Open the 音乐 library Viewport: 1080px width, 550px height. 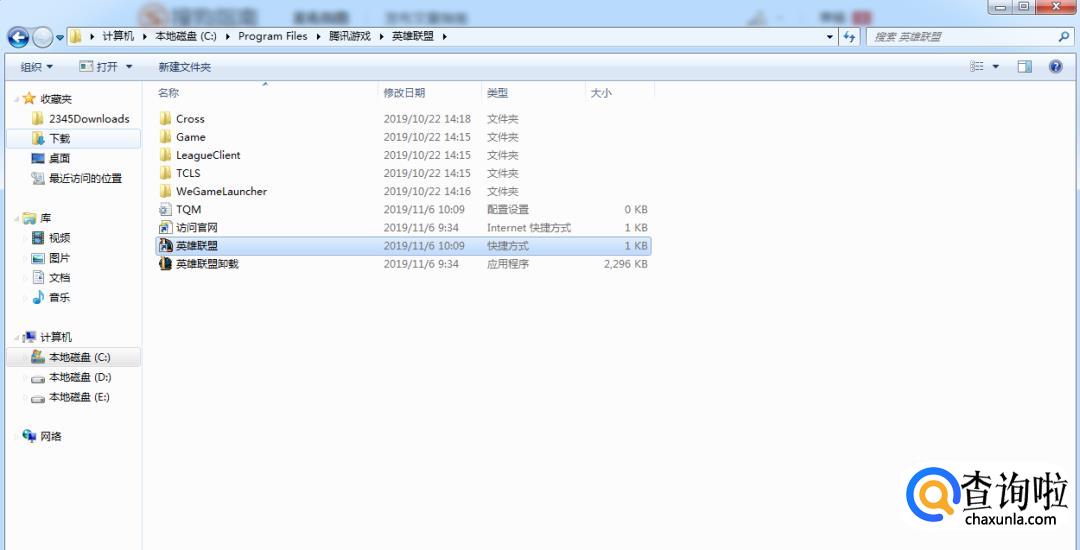click(59, 297)
